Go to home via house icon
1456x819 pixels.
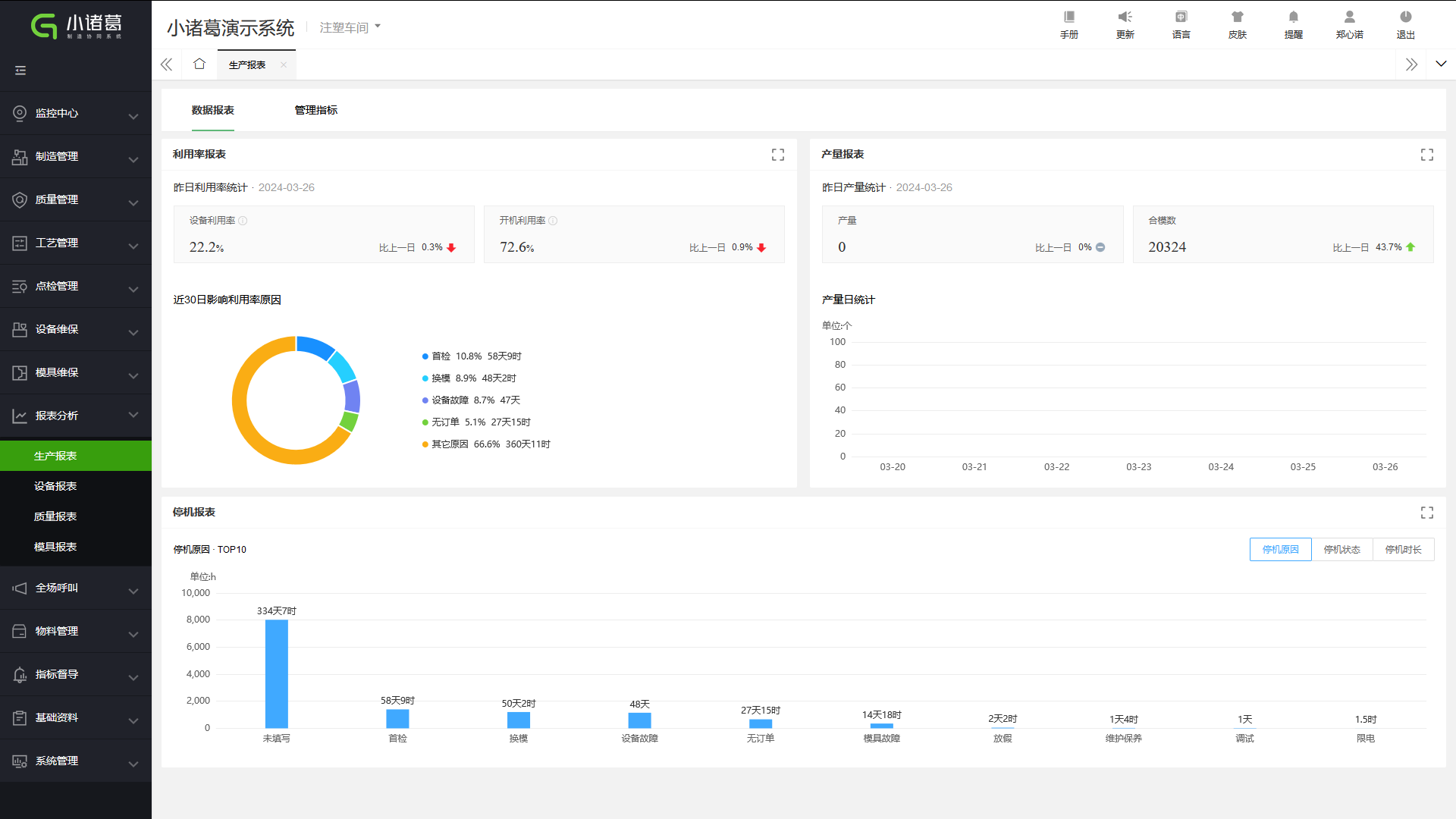tap(199, 64)
